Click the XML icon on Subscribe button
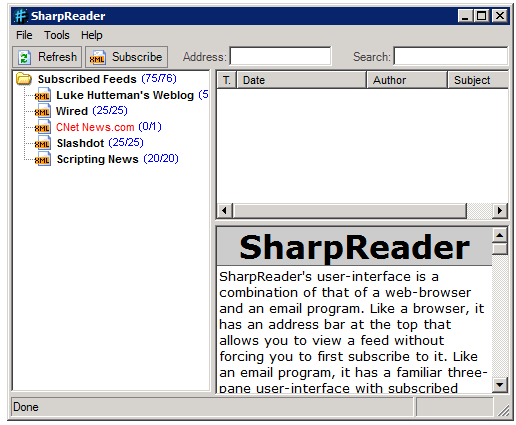Screen dimensions: 516x425 coord(97,57)
